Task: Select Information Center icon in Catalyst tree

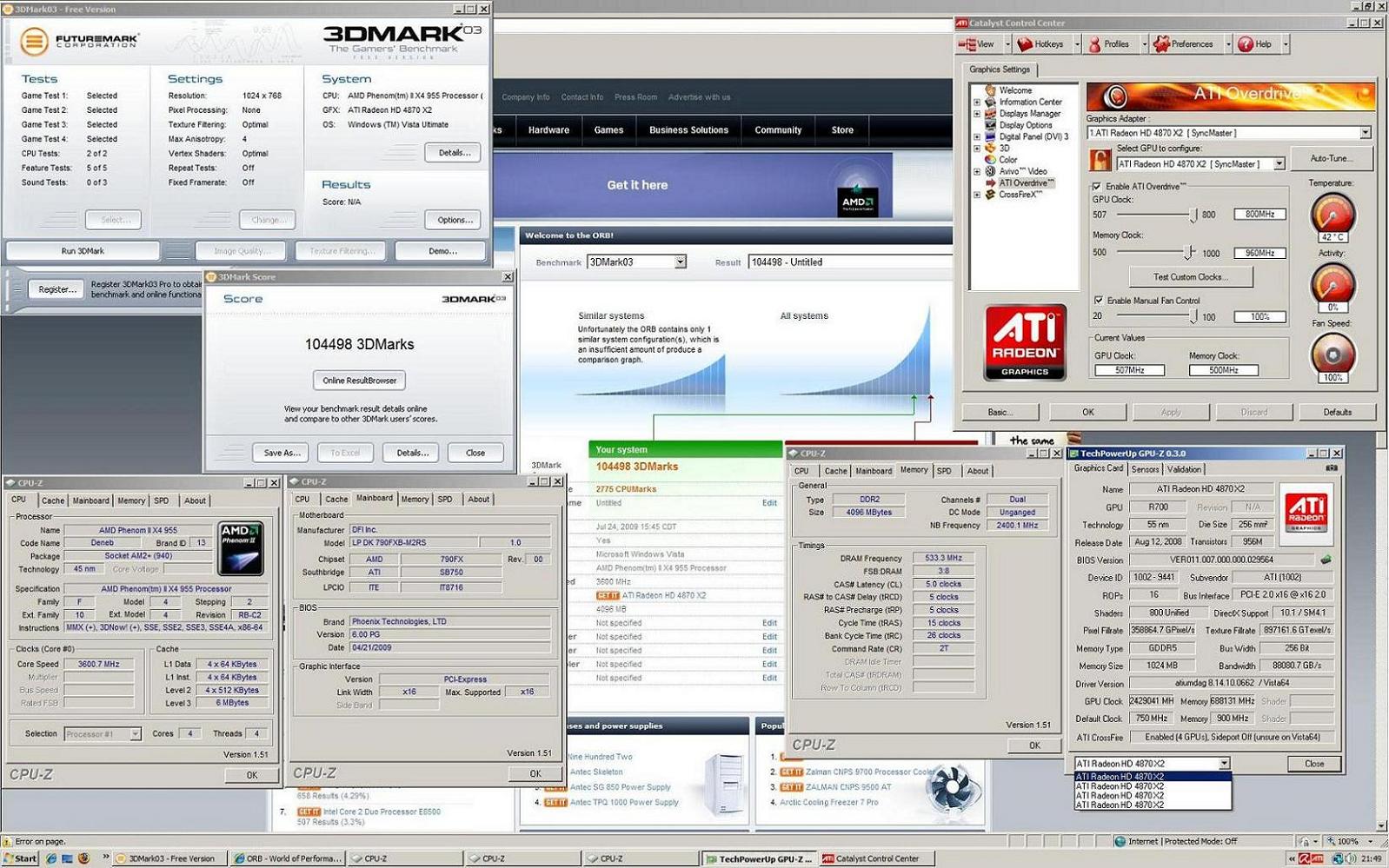Action: 990,102
